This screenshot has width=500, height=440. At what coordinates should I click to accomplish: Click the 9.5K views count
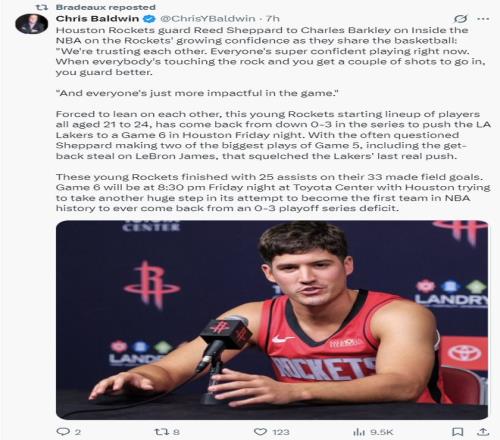[382, 432]
